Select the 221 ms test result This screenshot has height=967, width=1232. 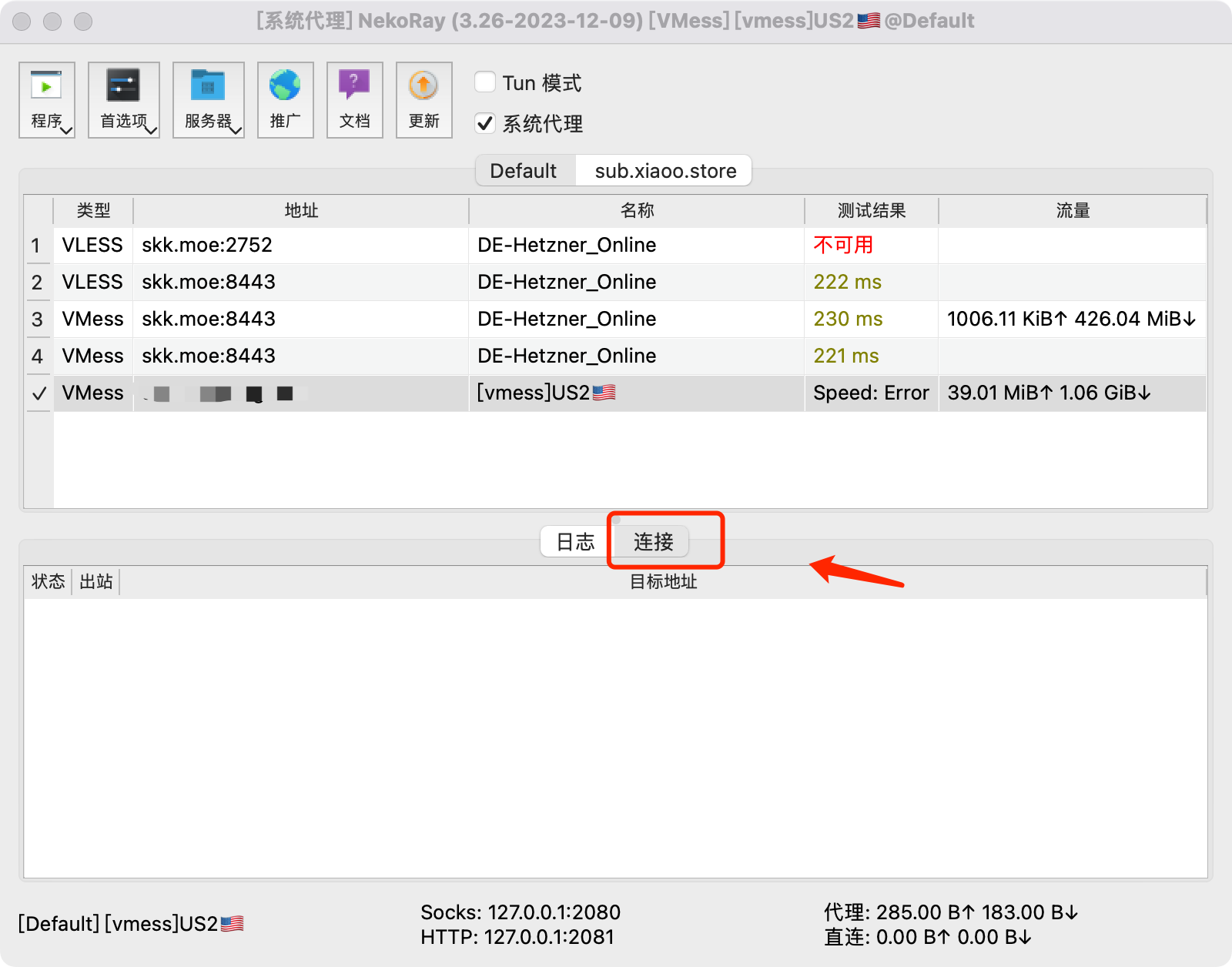[x=872, y=356]
